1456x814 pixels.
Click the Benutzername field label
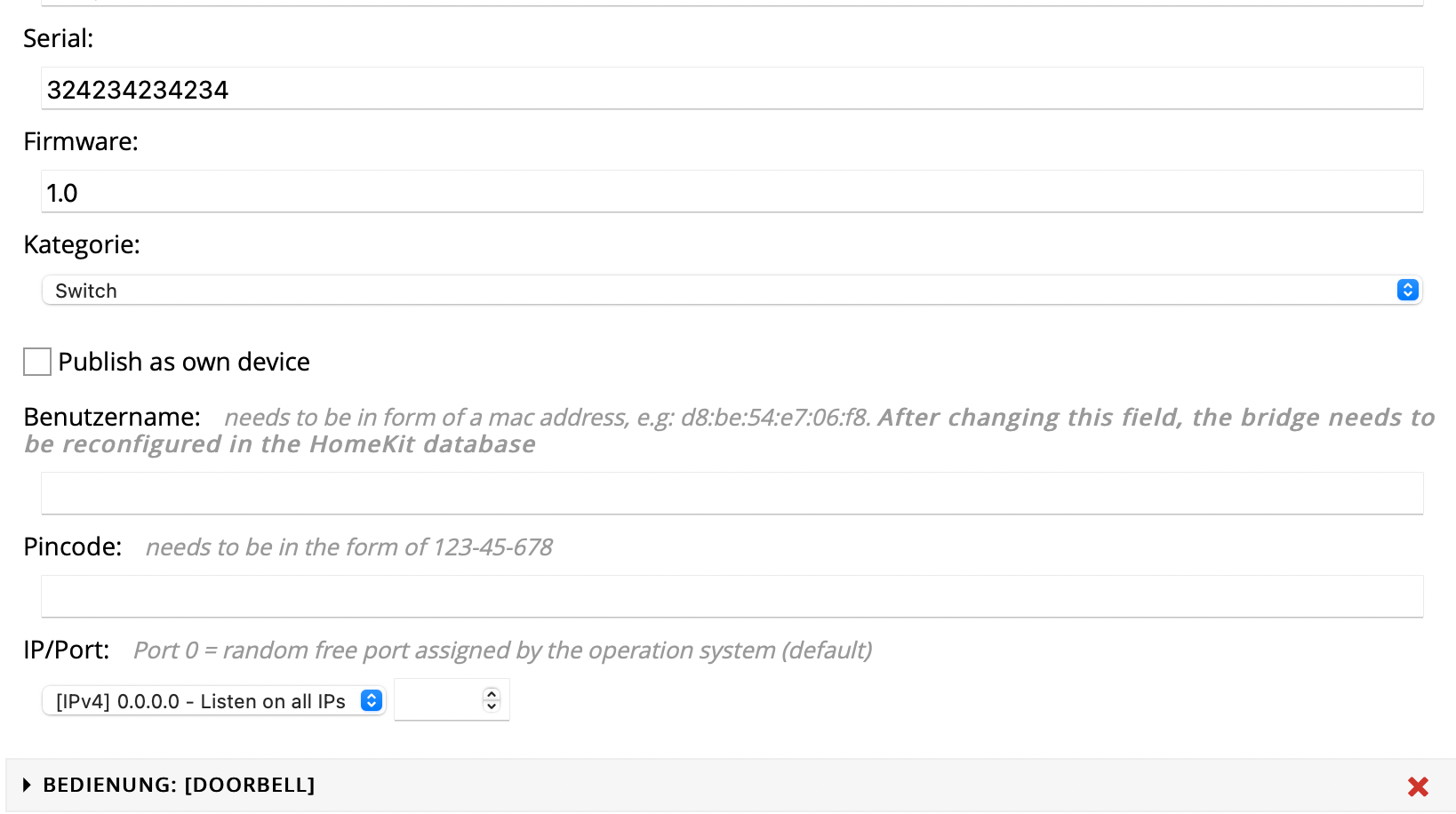(112, 417)
